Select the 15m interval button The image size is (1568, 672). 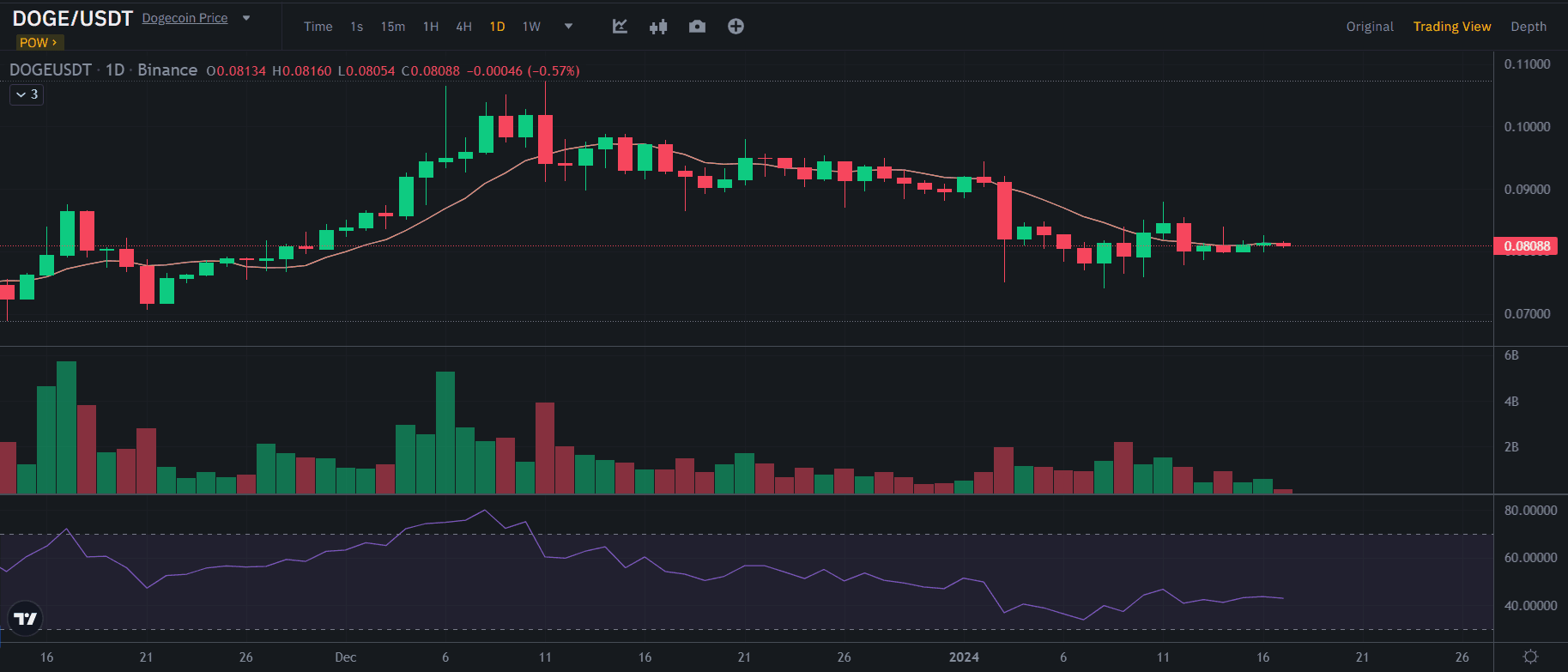[393, 27]
